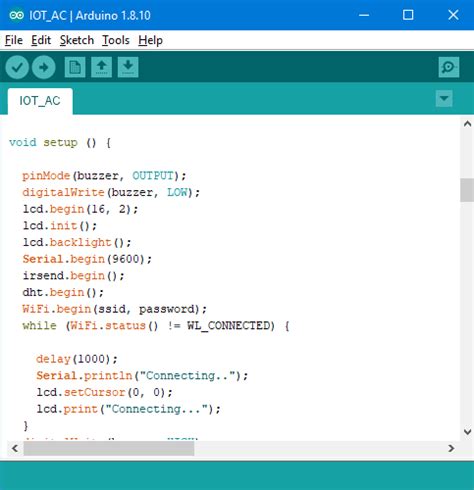The image size is (474, 490).
Task: Click the 'lcd.init();' line
Action: click(60, 226)
